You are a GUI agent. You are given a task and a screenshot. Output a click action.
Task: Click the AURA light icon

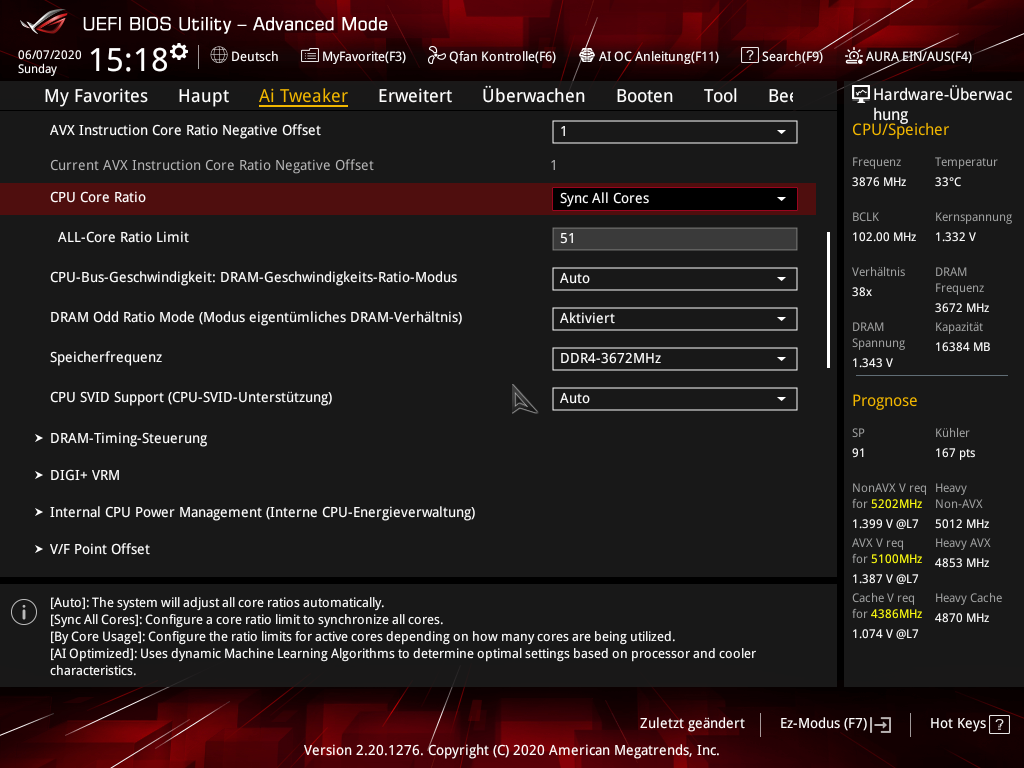click(854, 56)
